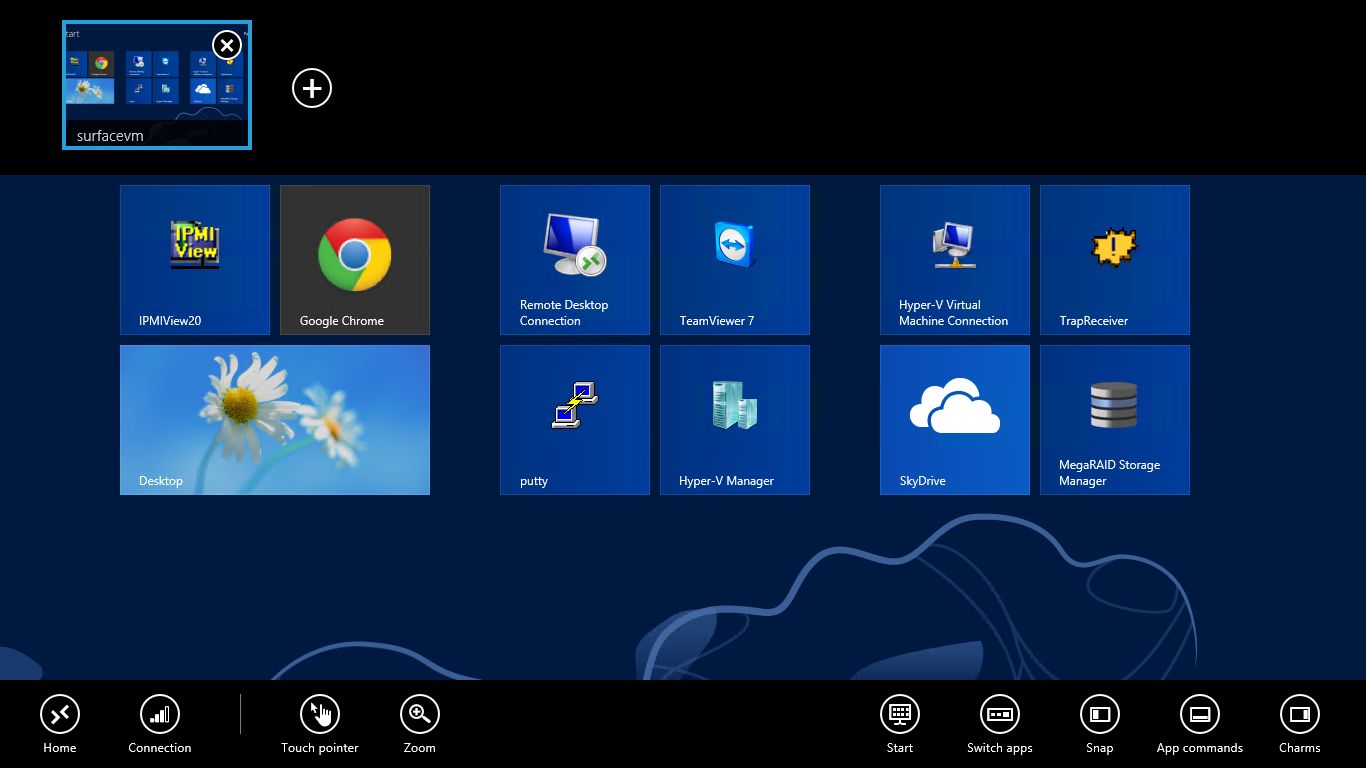Open the Desktop tile
The height and width of the screenshot is (768, 1366).
[275, 420]
